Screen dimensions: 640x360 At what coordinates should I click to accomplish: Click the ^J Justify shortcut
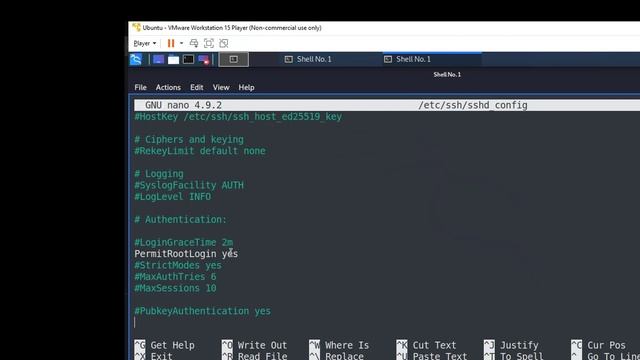(511, 345)
